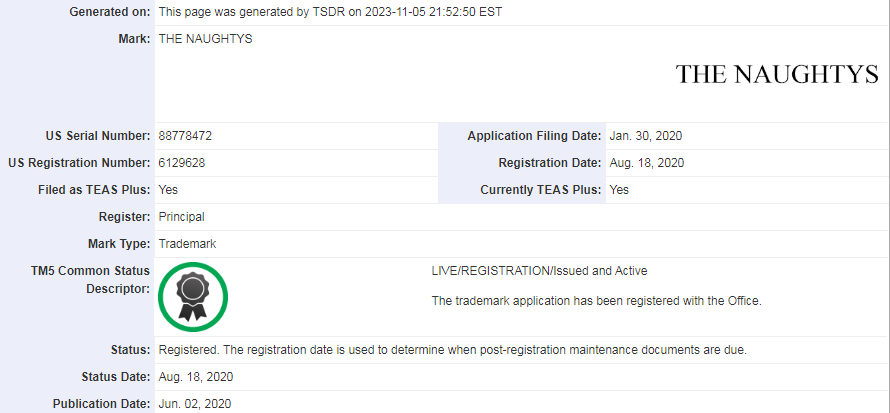Select the Register value Principal
The height and width of the screenshot is (413, 890).
182,217
